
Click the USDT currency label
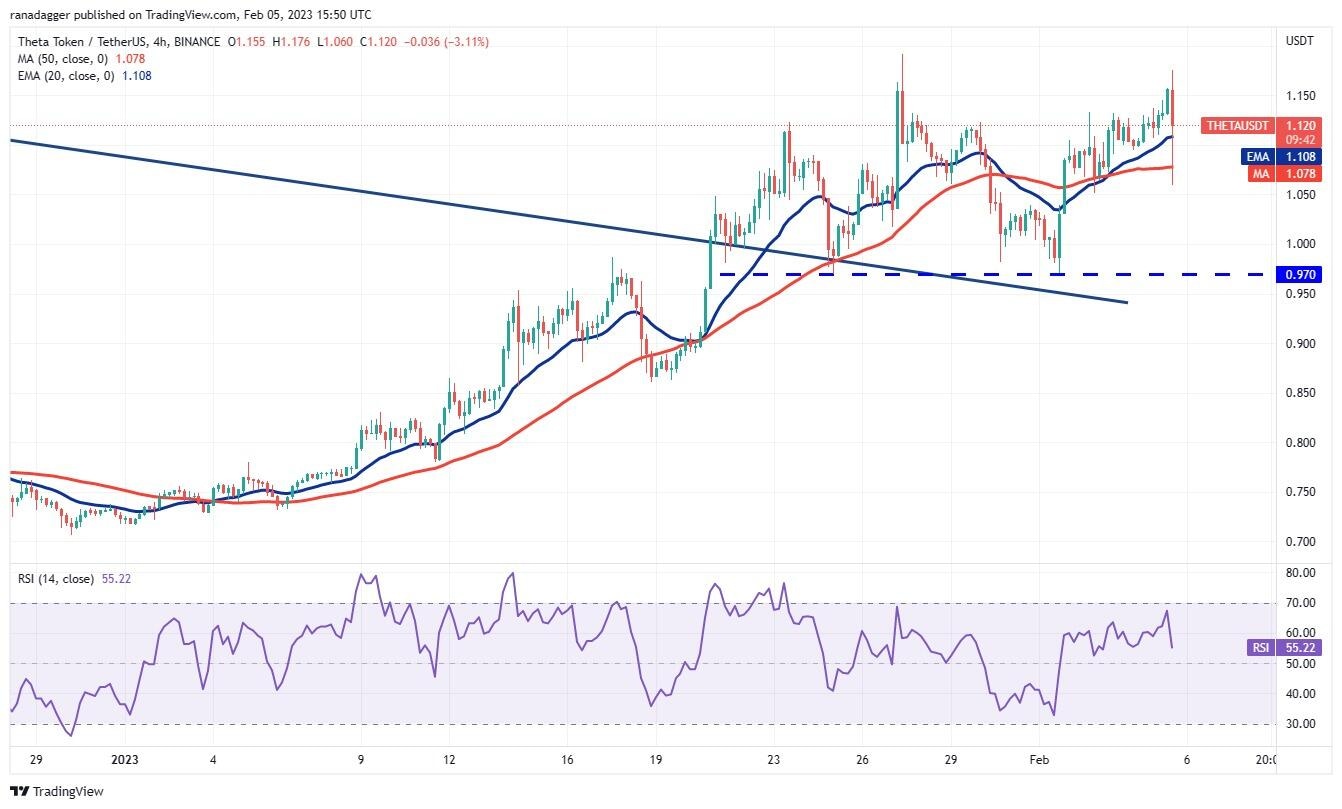(x=1299, y=41)
